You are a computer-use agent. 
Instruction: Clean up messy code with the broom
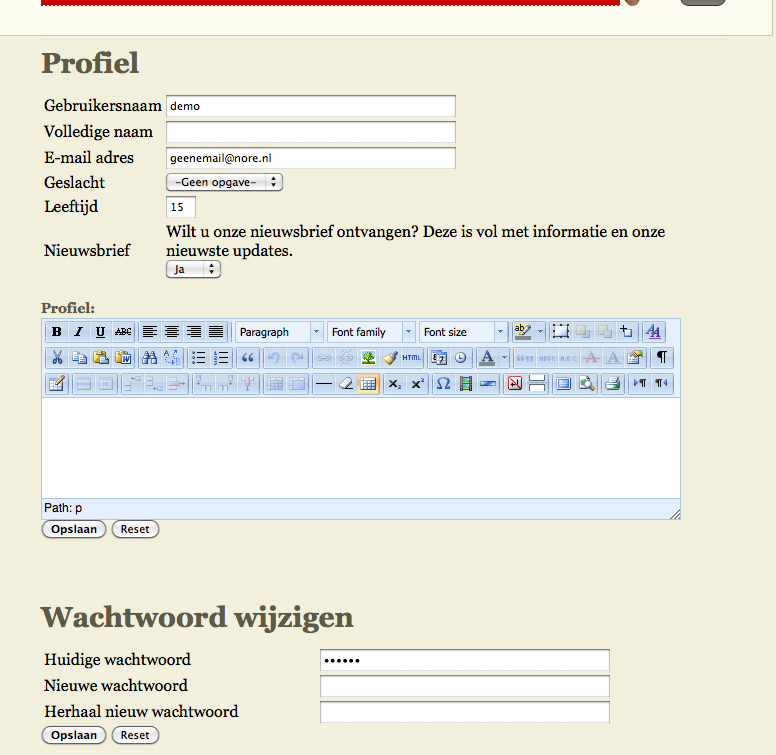point(390,358)
